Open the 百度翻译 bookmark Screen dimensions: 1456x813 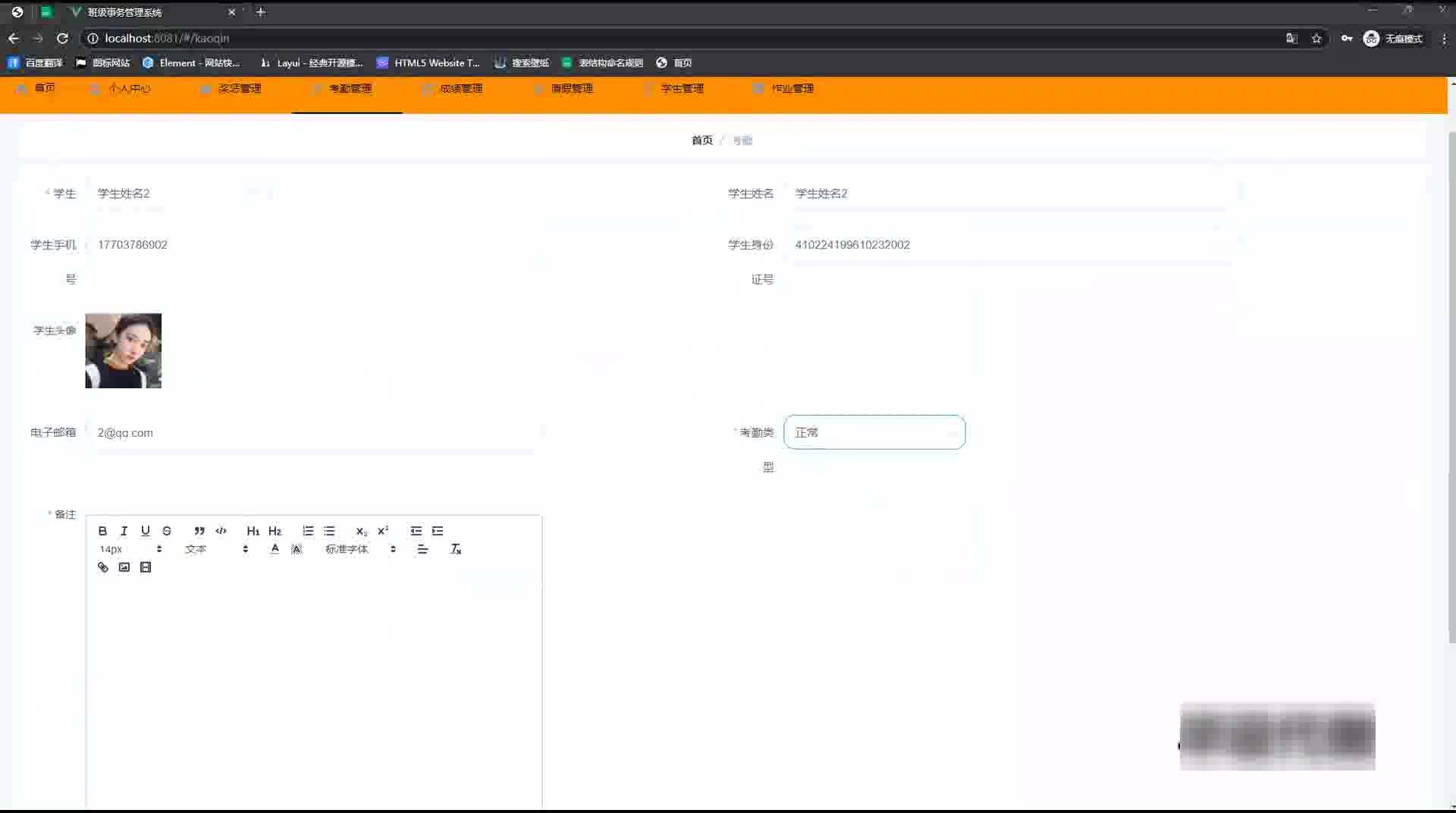(36, 63)
